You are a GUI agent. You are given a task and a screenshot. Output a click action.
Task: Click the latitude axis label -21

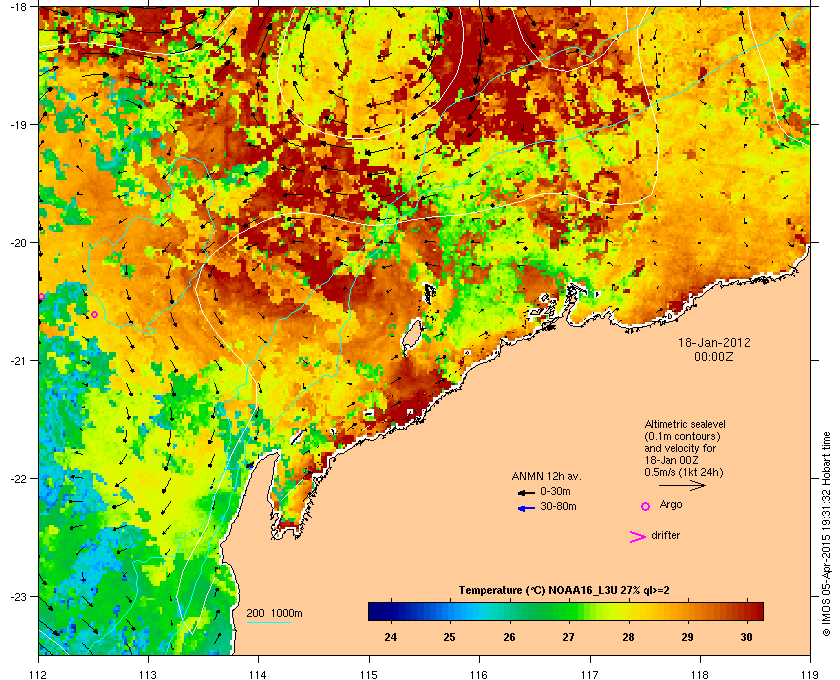click(18, 361)
